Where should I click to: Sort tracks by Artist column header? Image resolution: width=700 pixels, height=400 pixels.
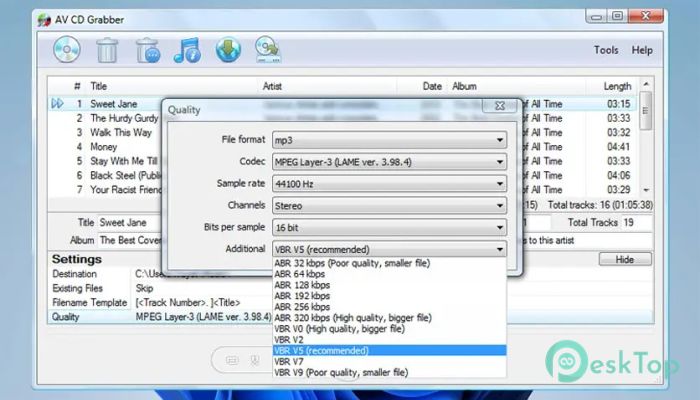click(x=272, y=86)
